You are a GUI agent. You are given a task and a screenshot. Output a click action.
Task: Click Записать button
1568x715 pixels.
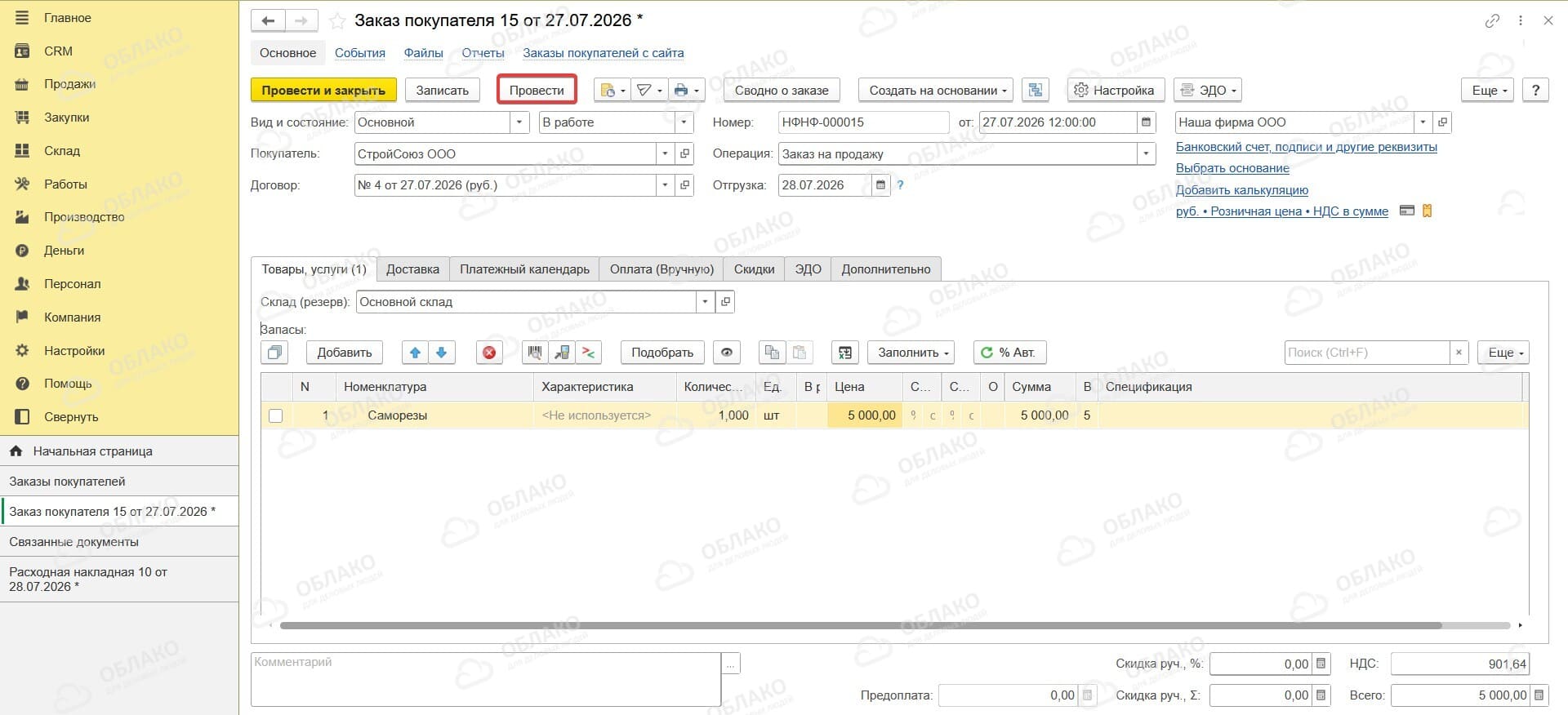click(442, 90)
